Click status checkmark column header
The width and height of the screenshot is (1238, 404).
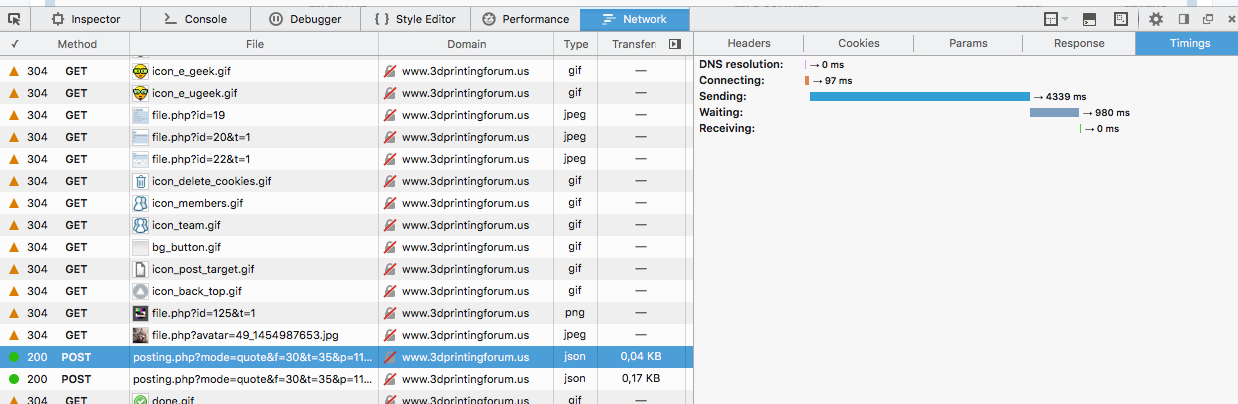point(15,44)
